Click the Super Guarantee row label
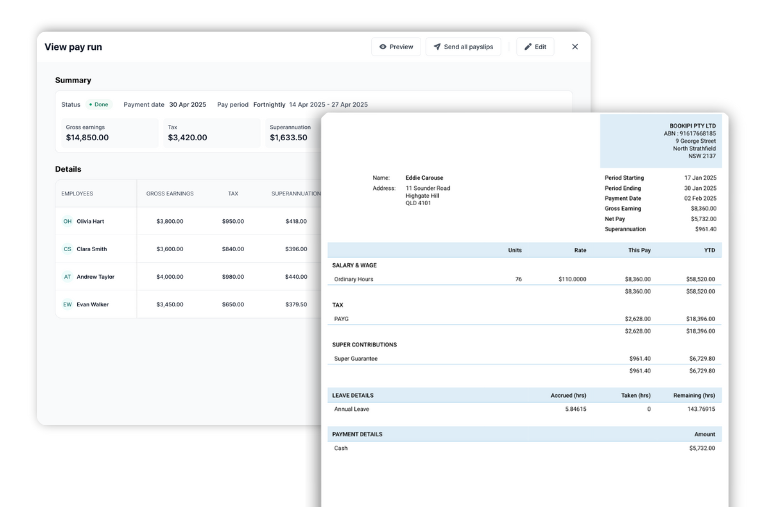 point(356,359)
